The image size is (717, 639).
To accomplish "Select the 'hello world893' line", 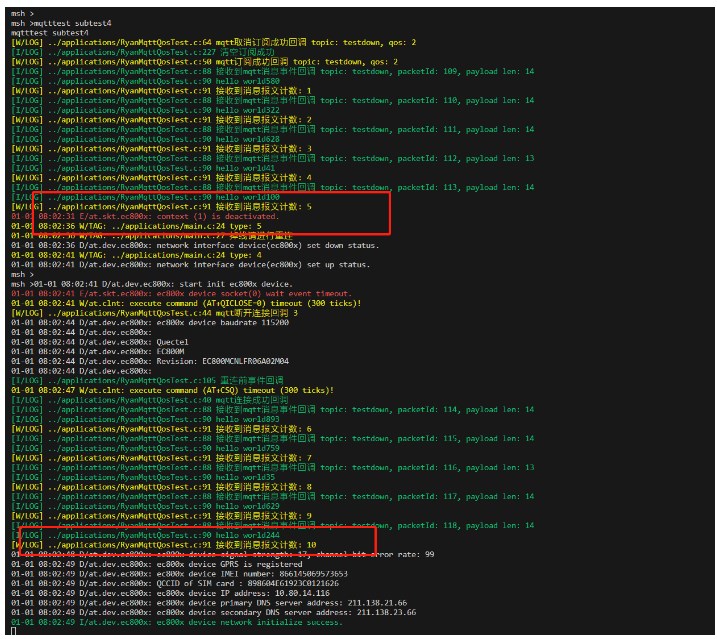I will tap(145, 419).
